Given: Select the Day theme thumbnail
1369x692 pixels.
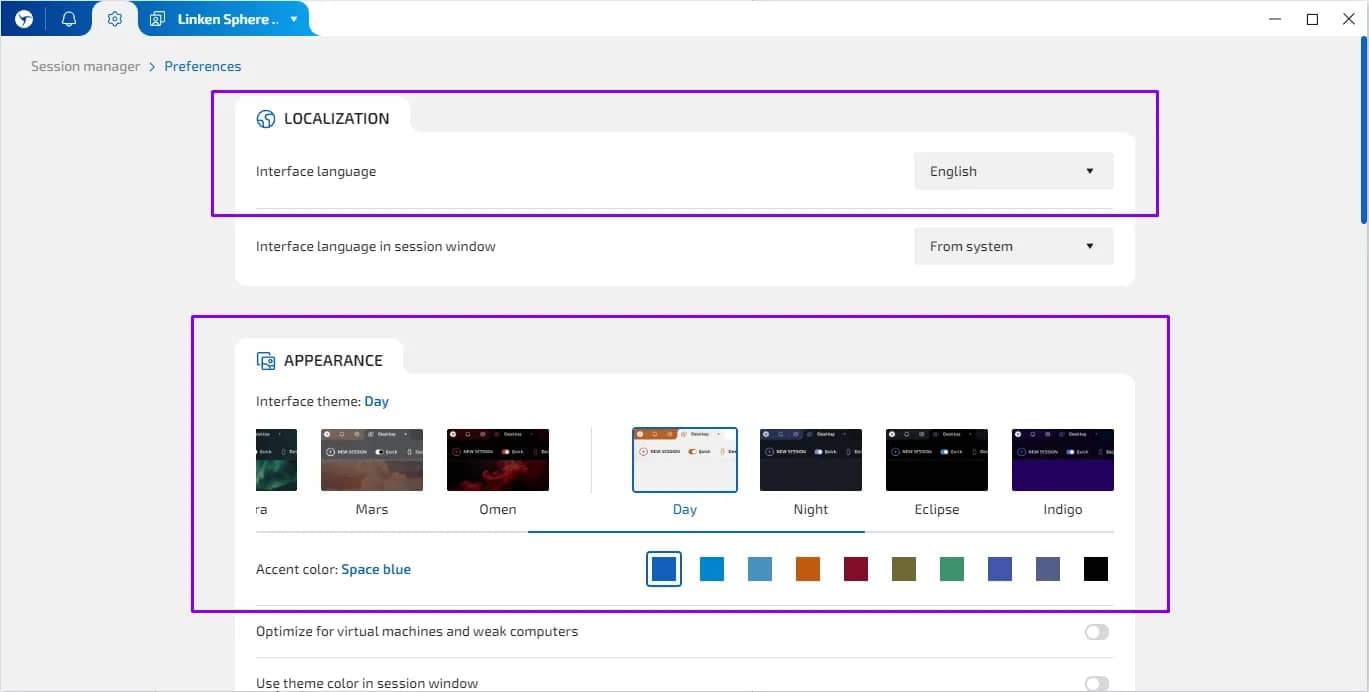Looking at the screenshot, I should click(685, 460).
